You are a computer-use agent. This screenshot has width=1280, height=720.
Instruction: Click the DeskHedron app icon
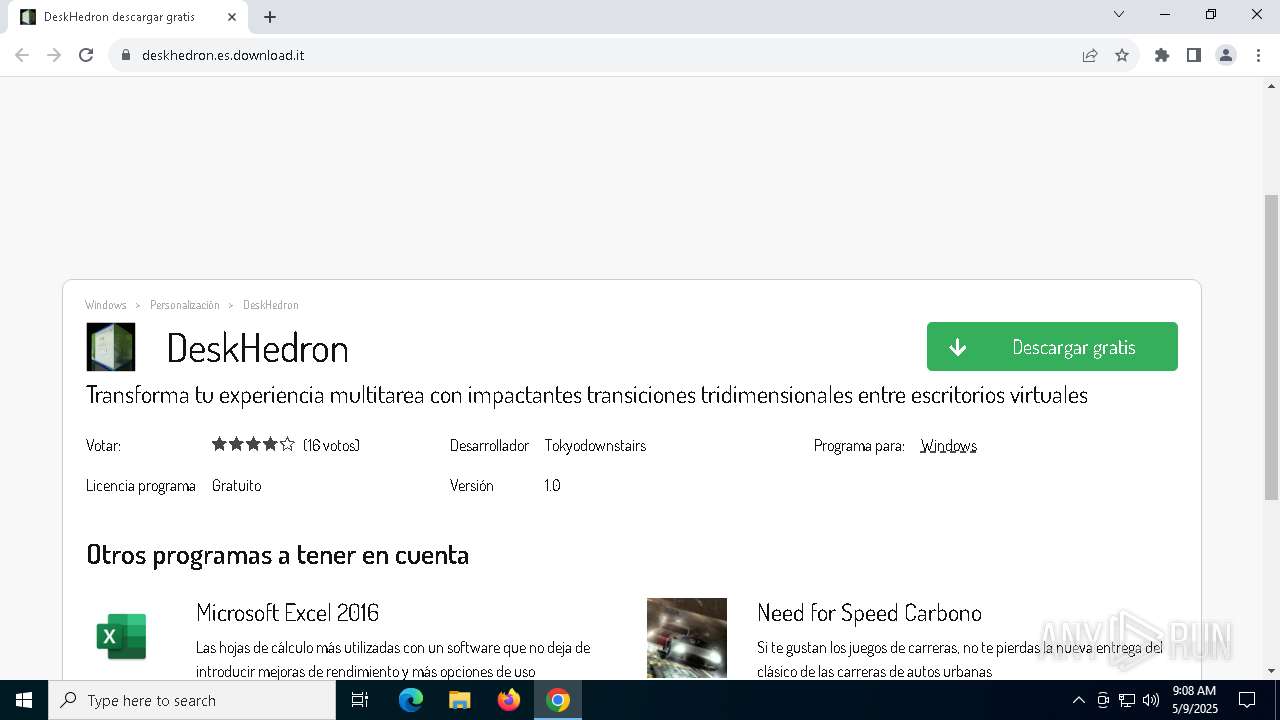point(111,347)
